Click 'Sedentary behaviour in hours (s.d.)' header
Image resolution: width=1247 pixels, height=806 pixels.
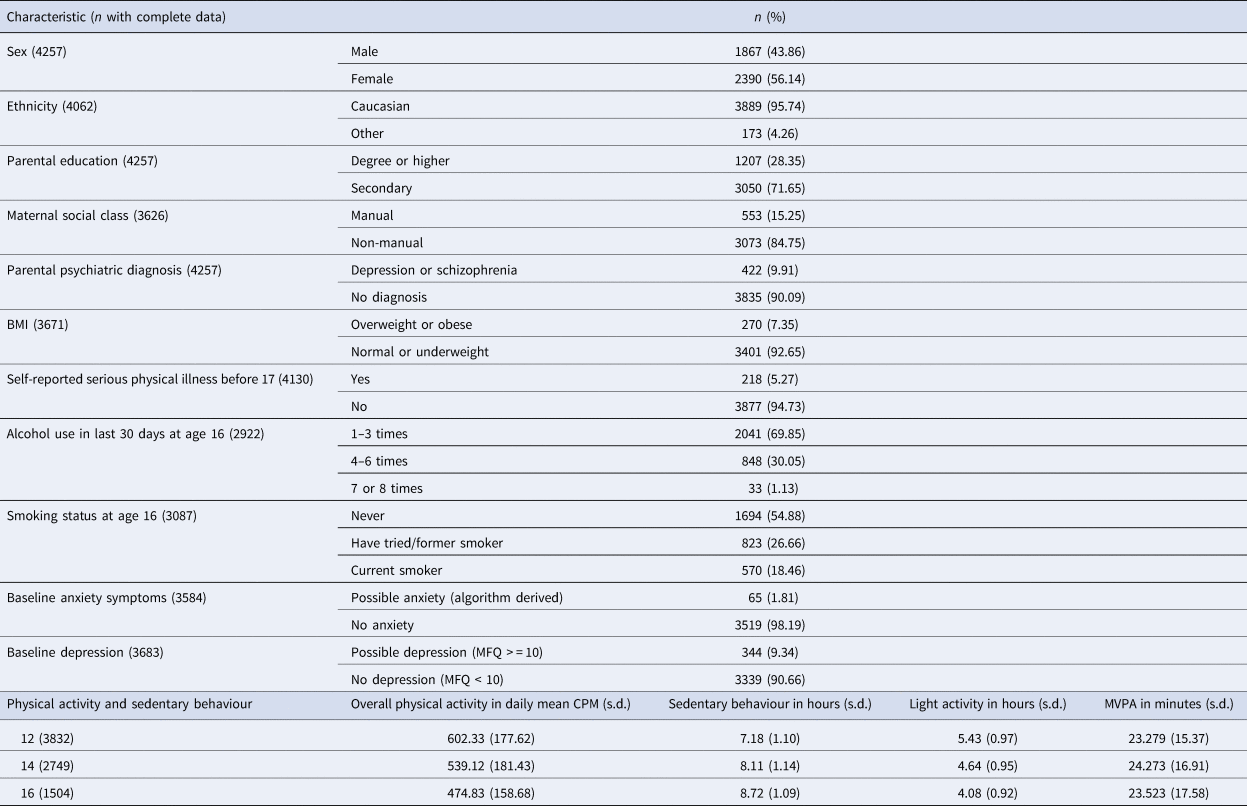[x=769, y=704]
